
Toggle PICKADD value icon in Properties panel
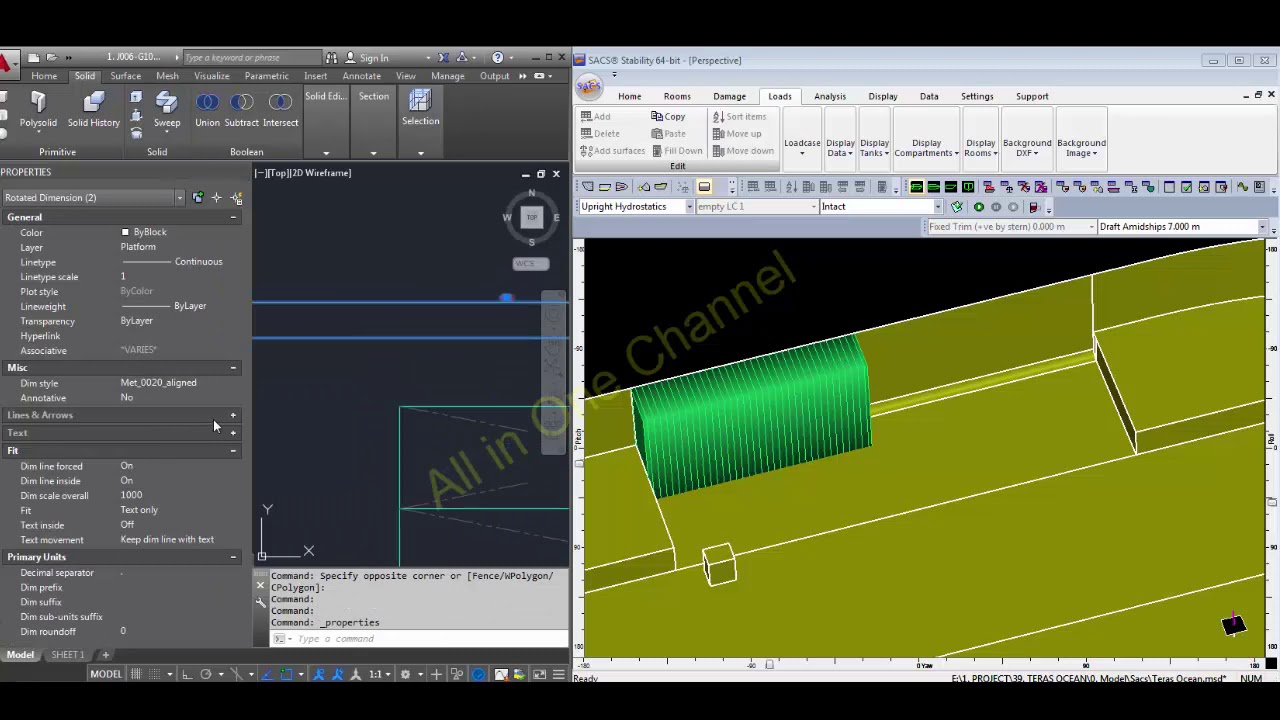point(198,198)
